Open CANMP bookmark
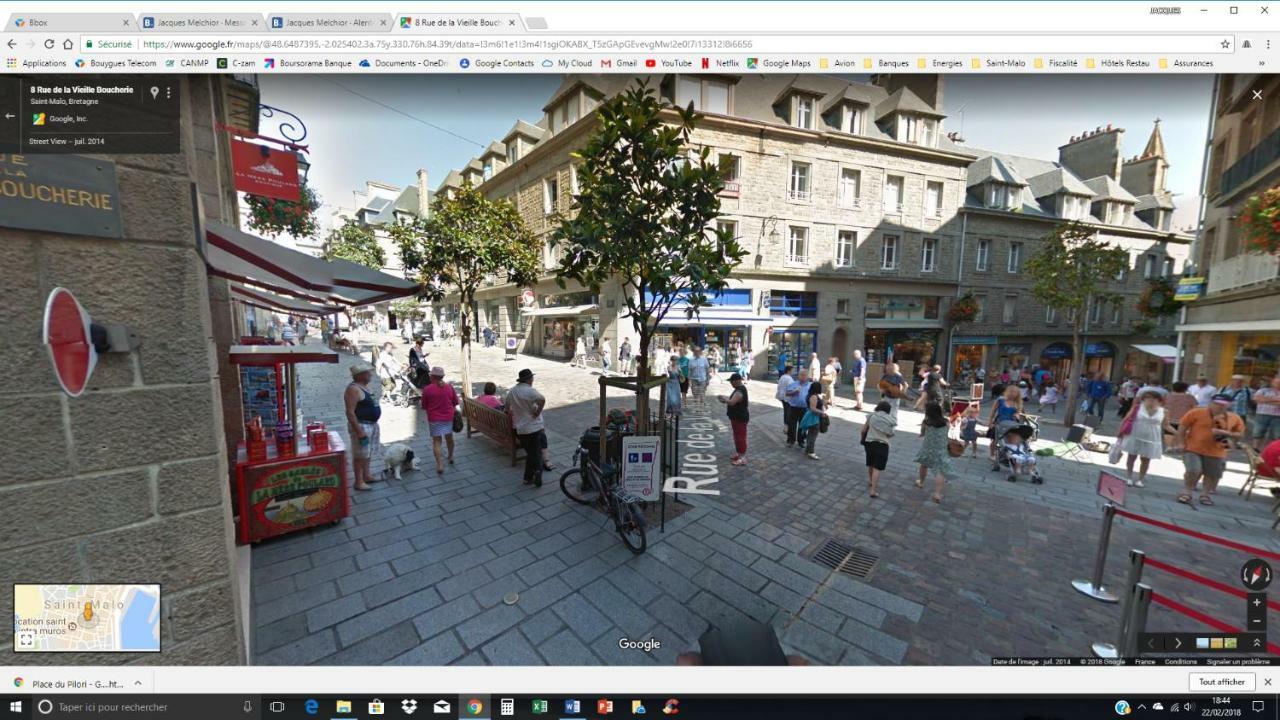 click(x=187, y=63)
